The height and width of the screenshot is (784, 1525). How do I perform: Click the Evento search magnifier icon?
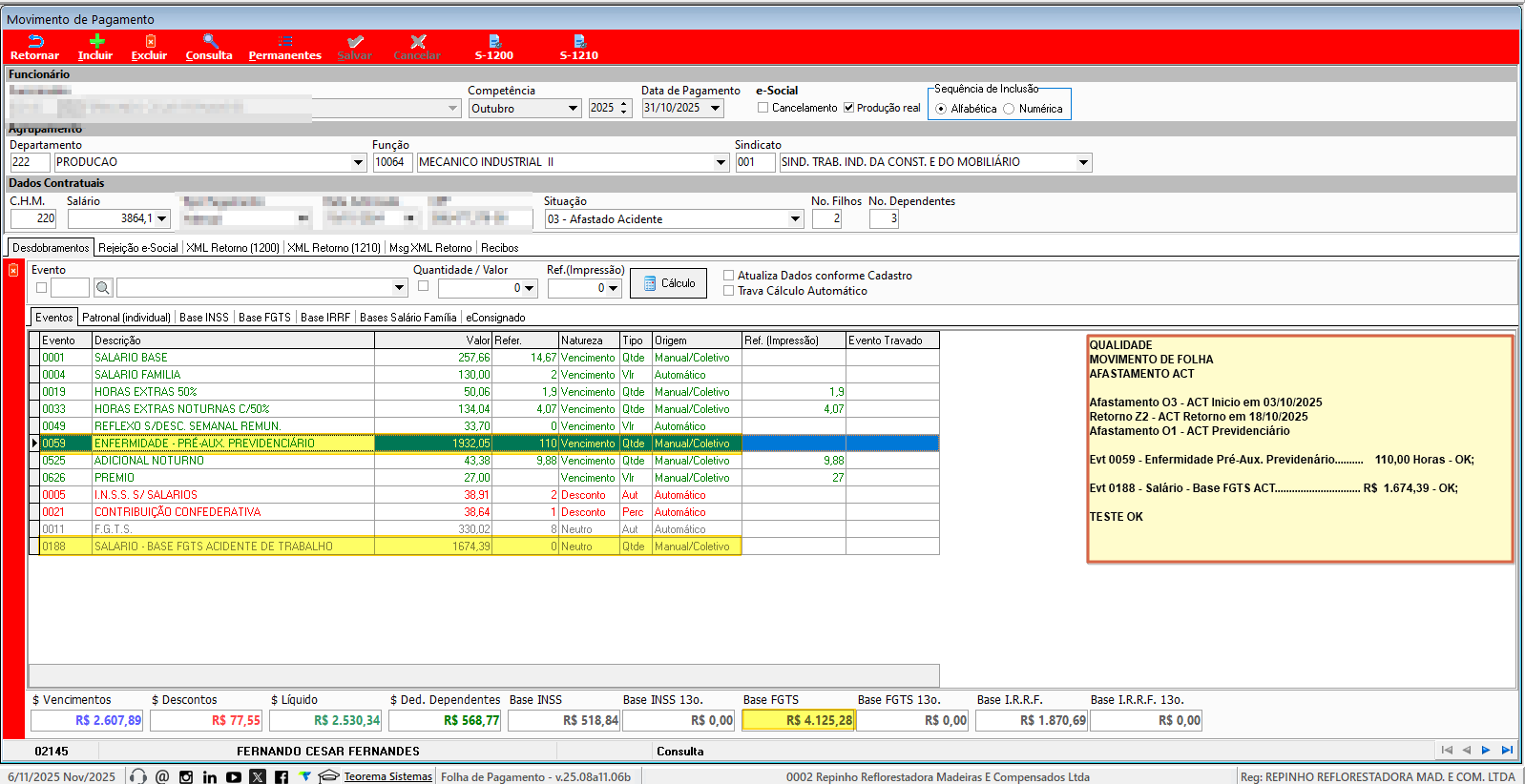[x=103, y=287]
